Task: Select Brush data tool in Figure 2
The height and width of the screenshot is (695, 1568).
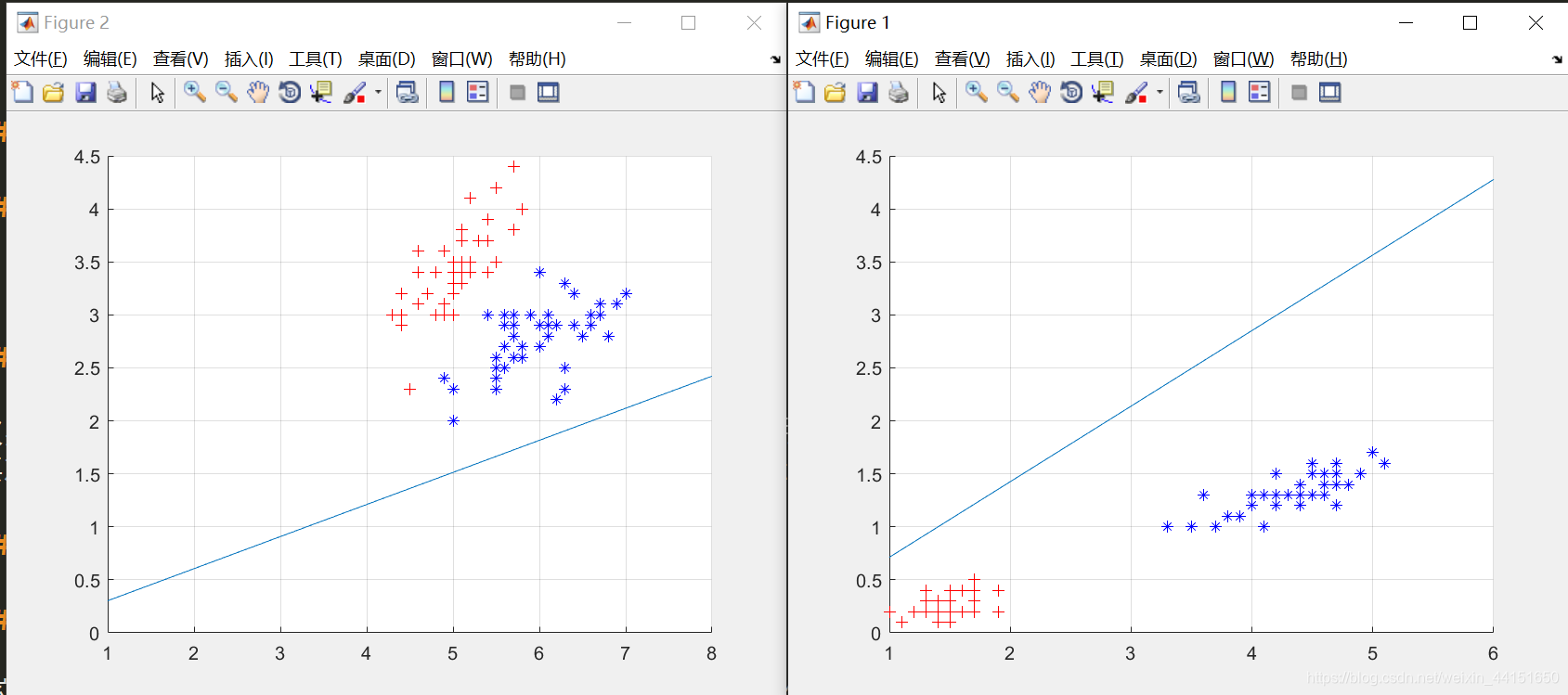Action: [355, 92]
